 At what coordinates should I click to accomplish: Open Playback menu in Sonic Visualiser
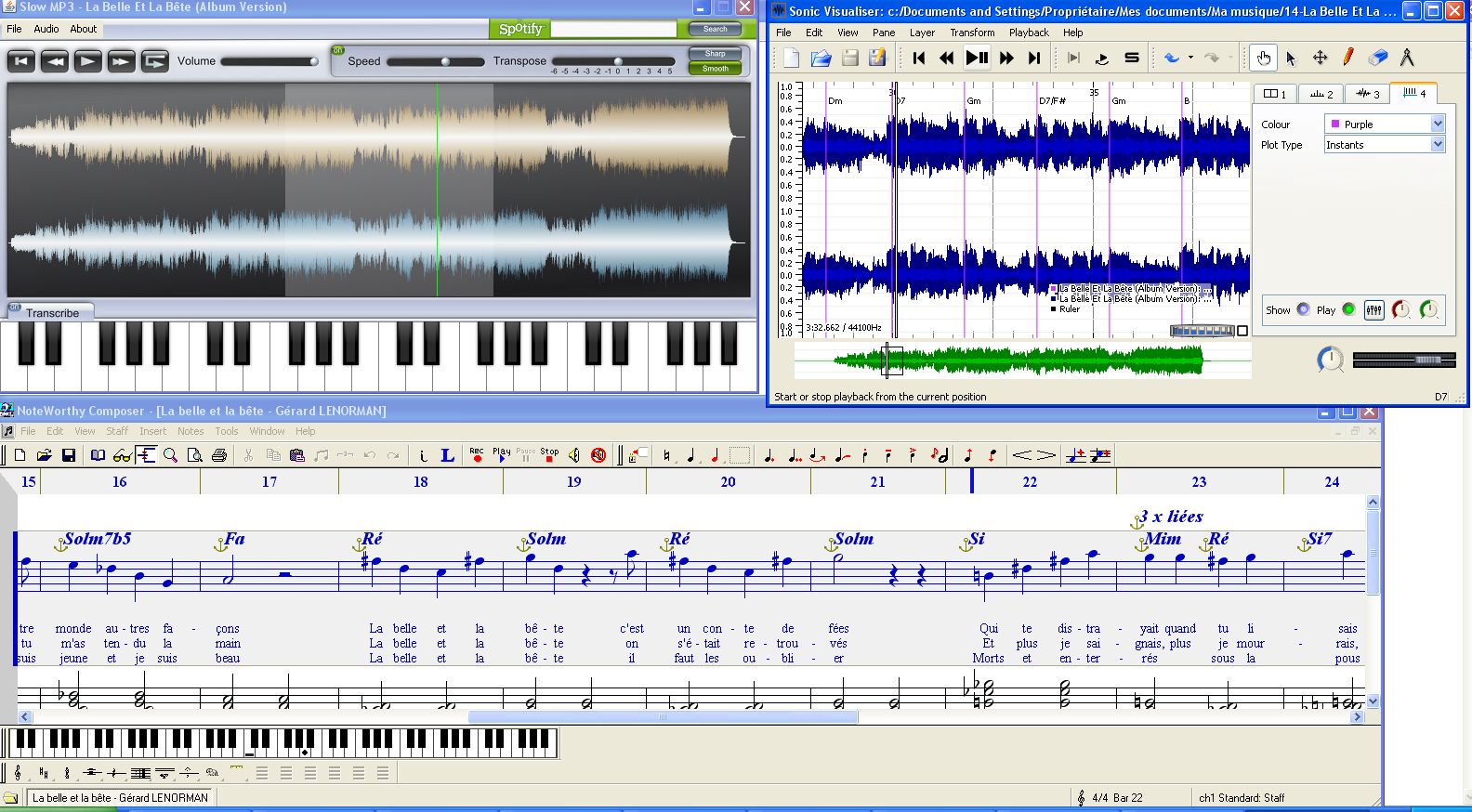pos(1029,33)
